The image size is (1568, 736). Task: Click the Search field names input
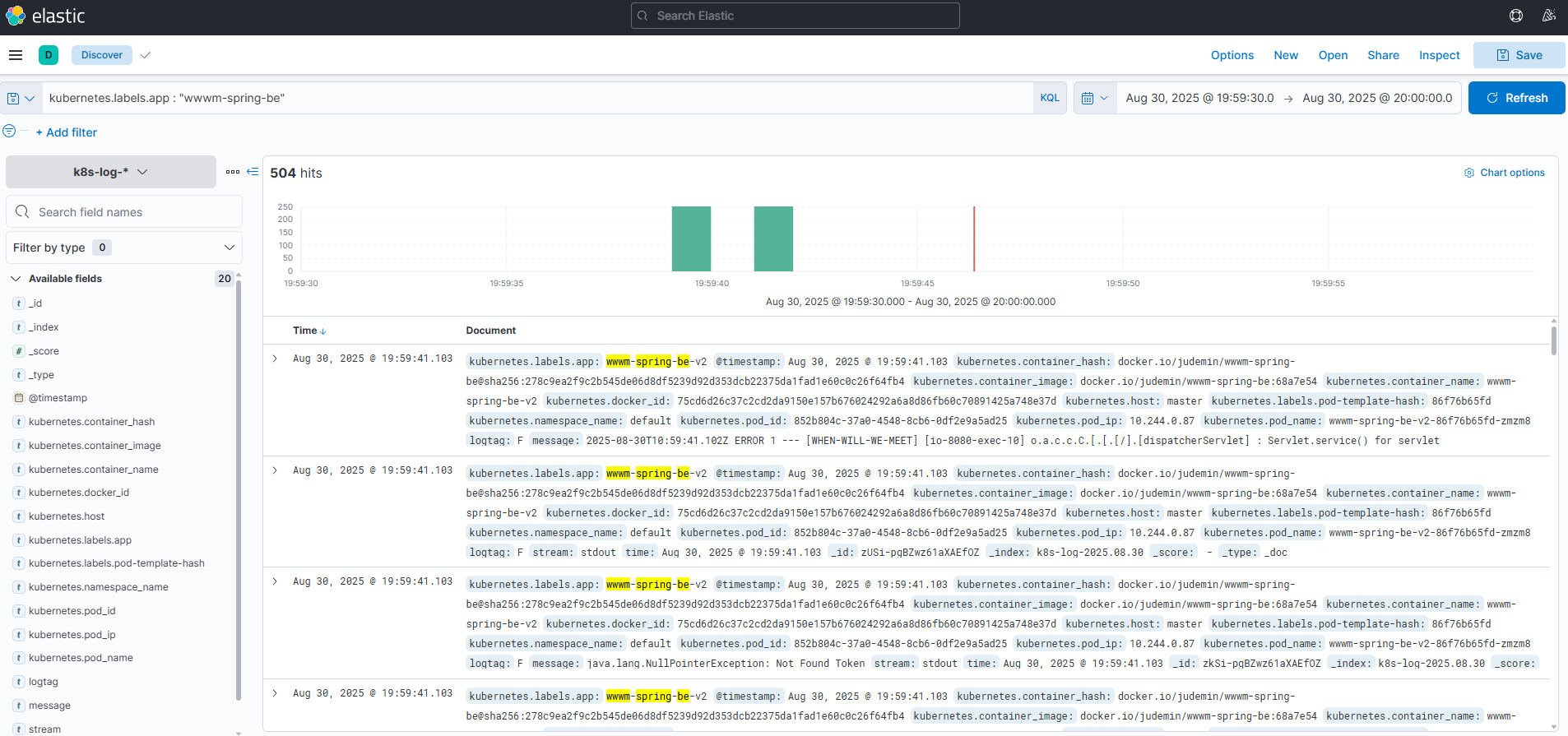(124, 211)
